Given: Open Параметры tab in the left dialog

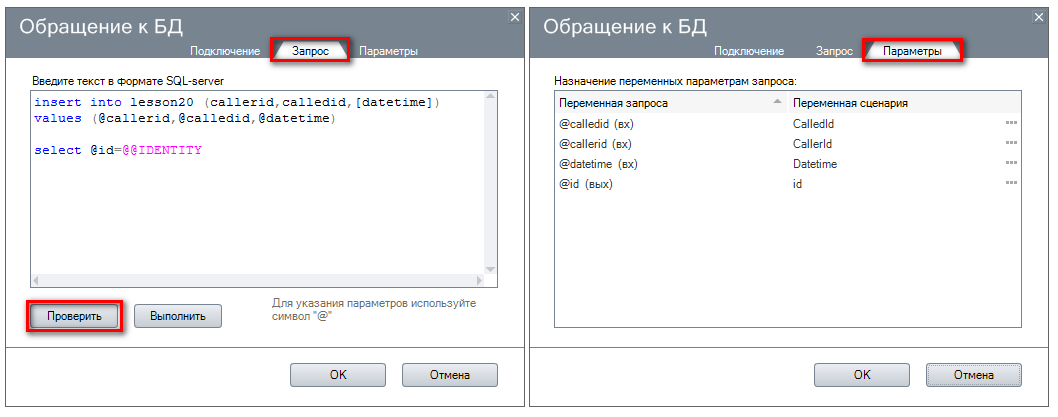Looking at the screenshot, I should (x=388, y=50).
